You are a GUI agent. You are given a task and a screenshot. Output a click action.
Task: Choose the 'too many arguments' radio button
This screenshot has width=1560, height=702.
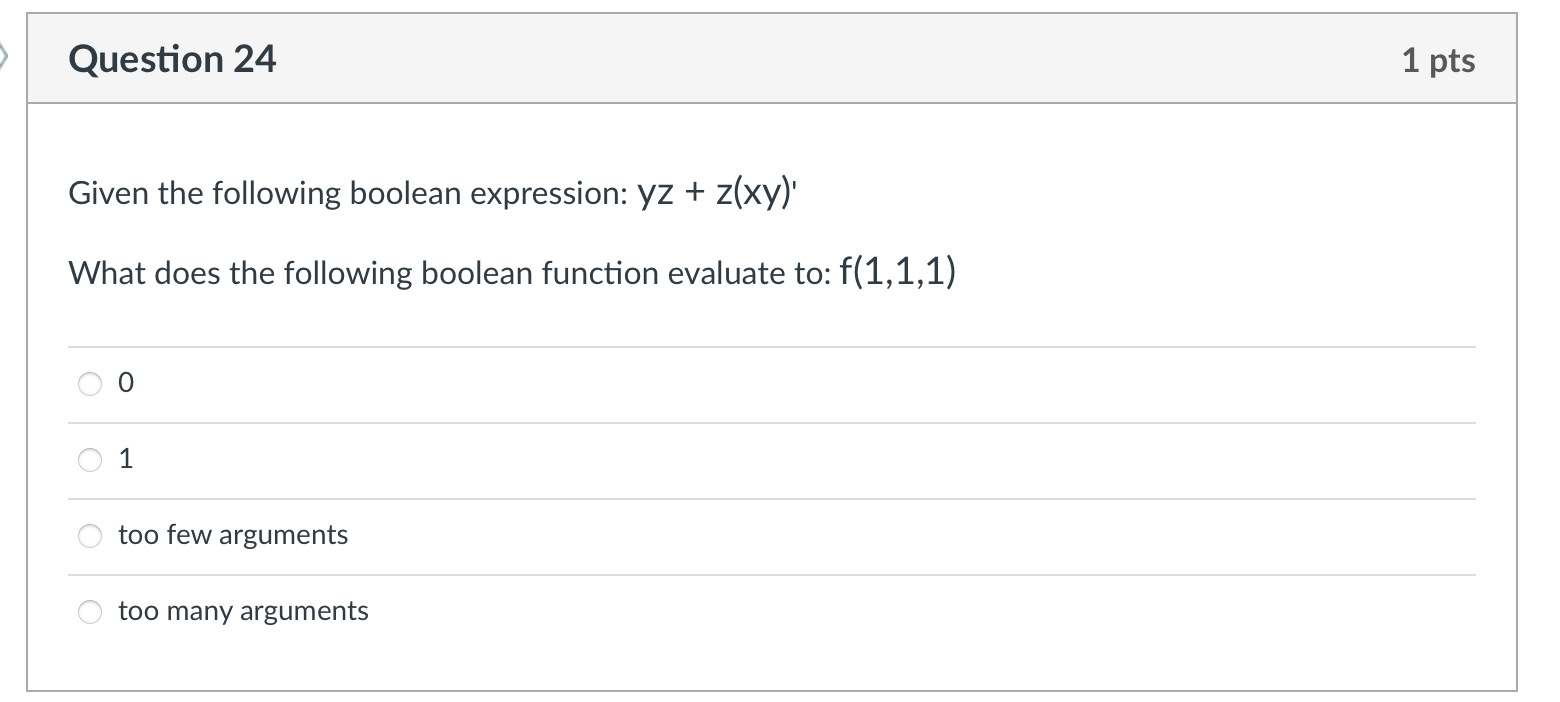91,612
